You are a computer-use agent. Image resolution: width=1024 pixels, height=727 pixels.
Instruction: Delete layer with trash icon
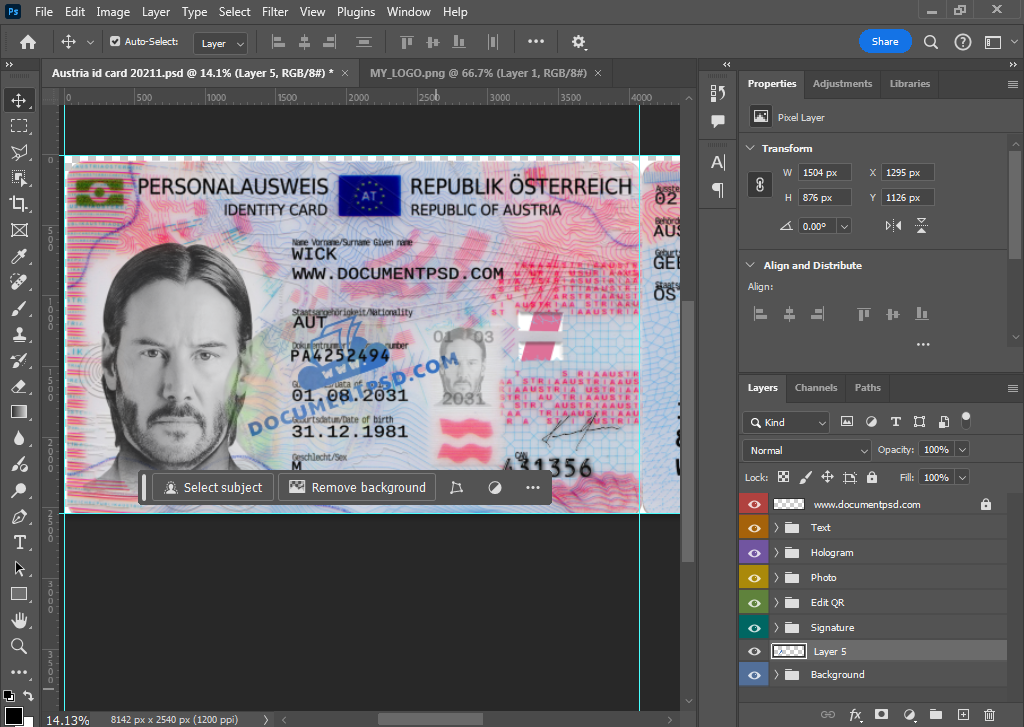click(x=989, y=715)
